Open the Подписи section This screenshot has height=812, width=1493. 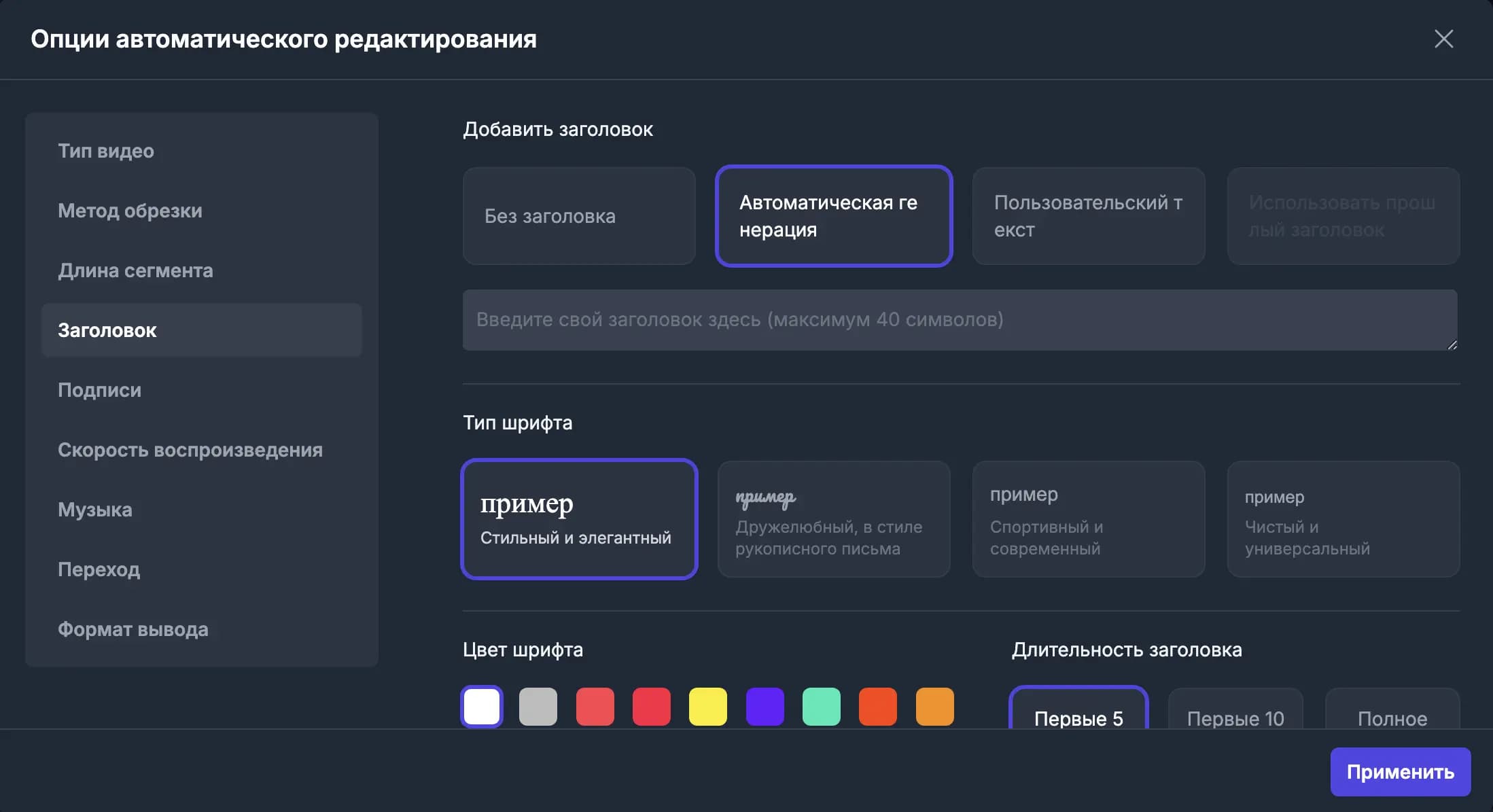[100, 390]
